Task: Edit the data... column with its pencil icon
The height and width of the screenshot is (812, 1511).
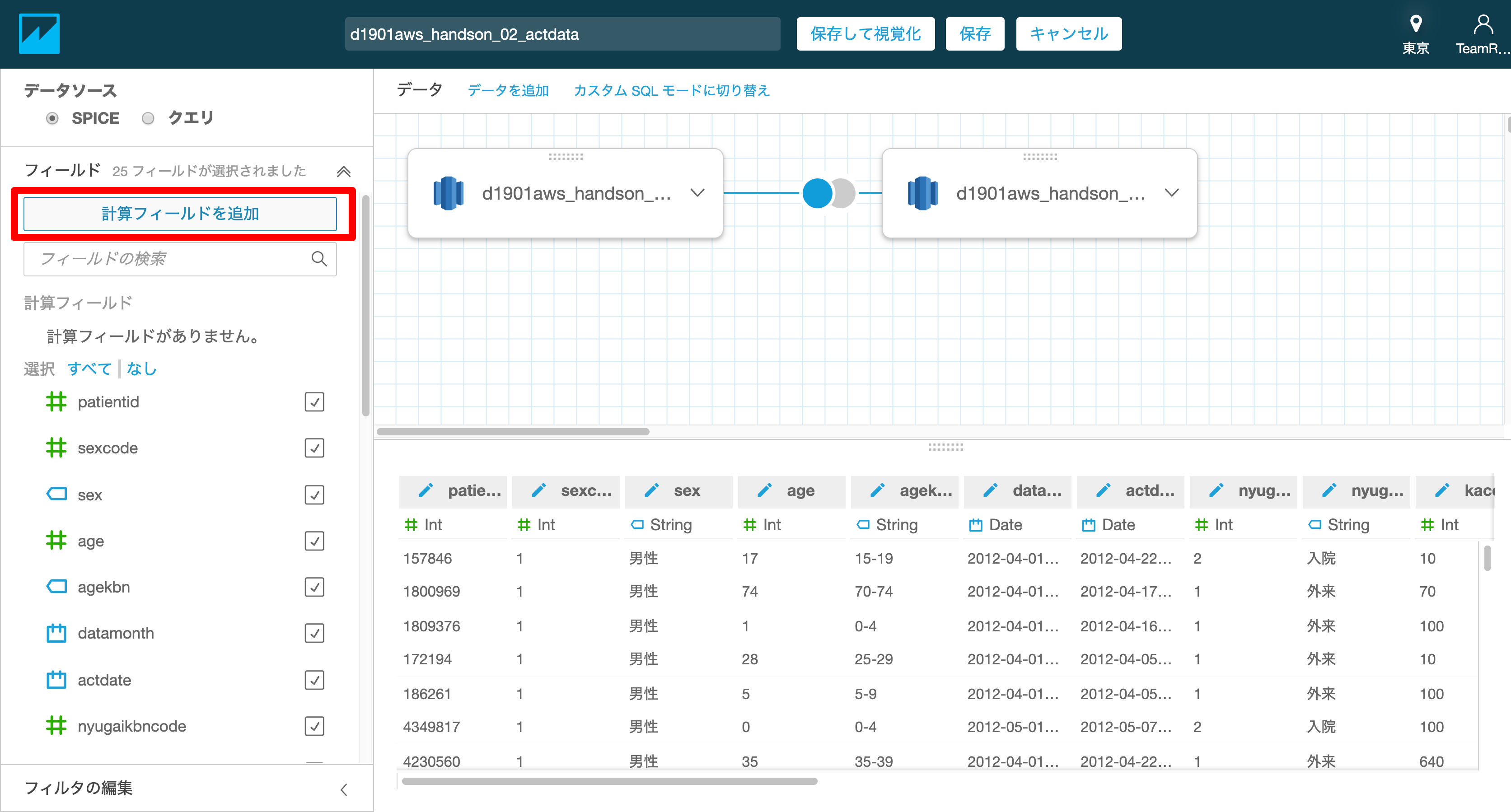Action: pyautogui.click(x=991, y=490)
